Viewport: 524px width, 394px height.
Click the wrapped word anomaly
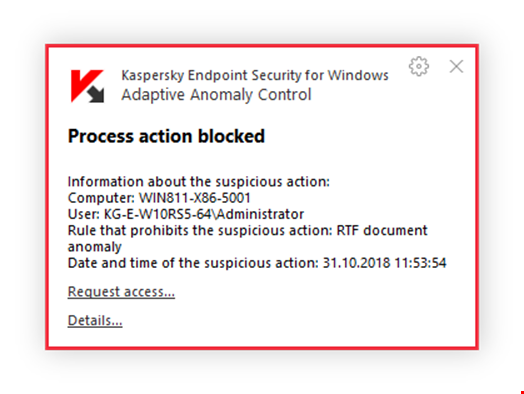95,247
